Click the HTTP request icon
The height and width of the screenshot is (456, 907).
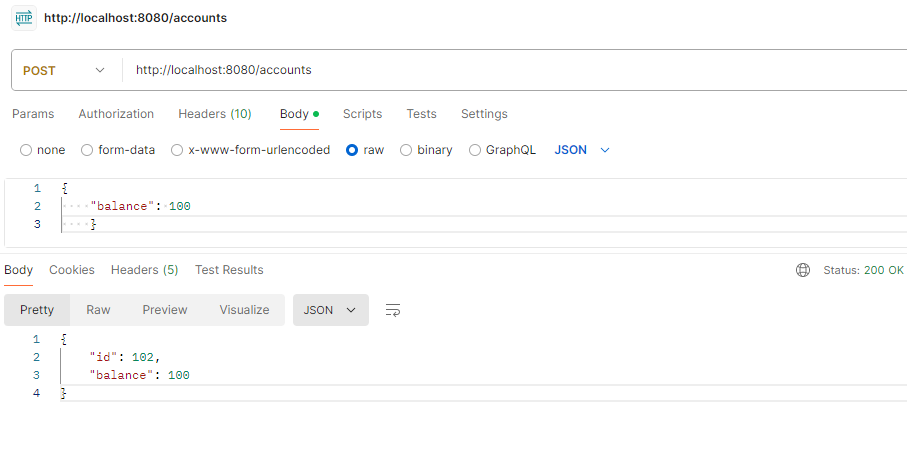[22, 18]
